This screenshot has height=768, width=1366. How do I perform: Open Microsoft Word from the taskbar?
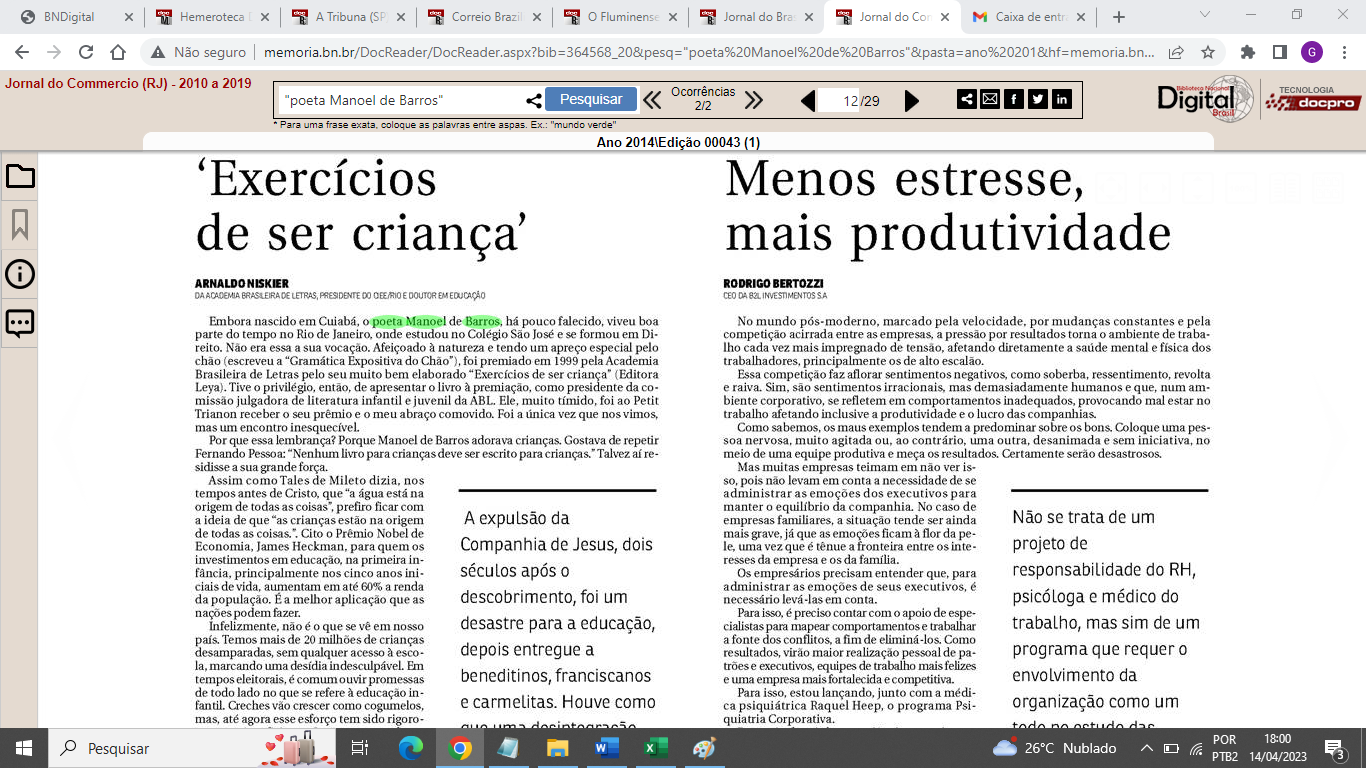[x=607, y=748]
